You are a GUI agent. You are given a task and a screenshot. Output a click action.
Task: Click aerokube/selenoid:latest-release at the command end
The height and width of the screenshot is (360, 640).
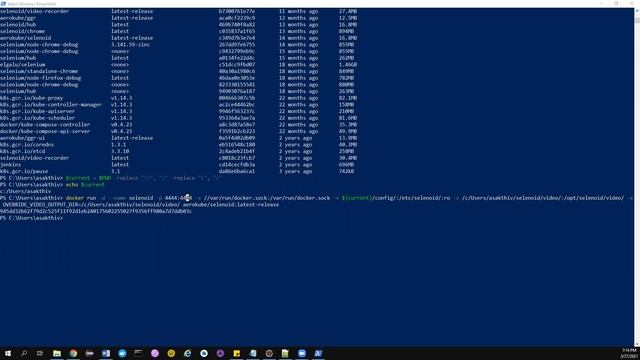(231, 204)
